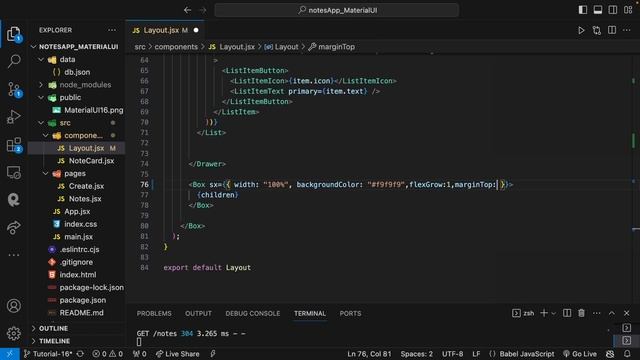Open Customize Layout icon
Viewport: 640px width, 360px height.
pyautogui.click(x=628, y=10)
